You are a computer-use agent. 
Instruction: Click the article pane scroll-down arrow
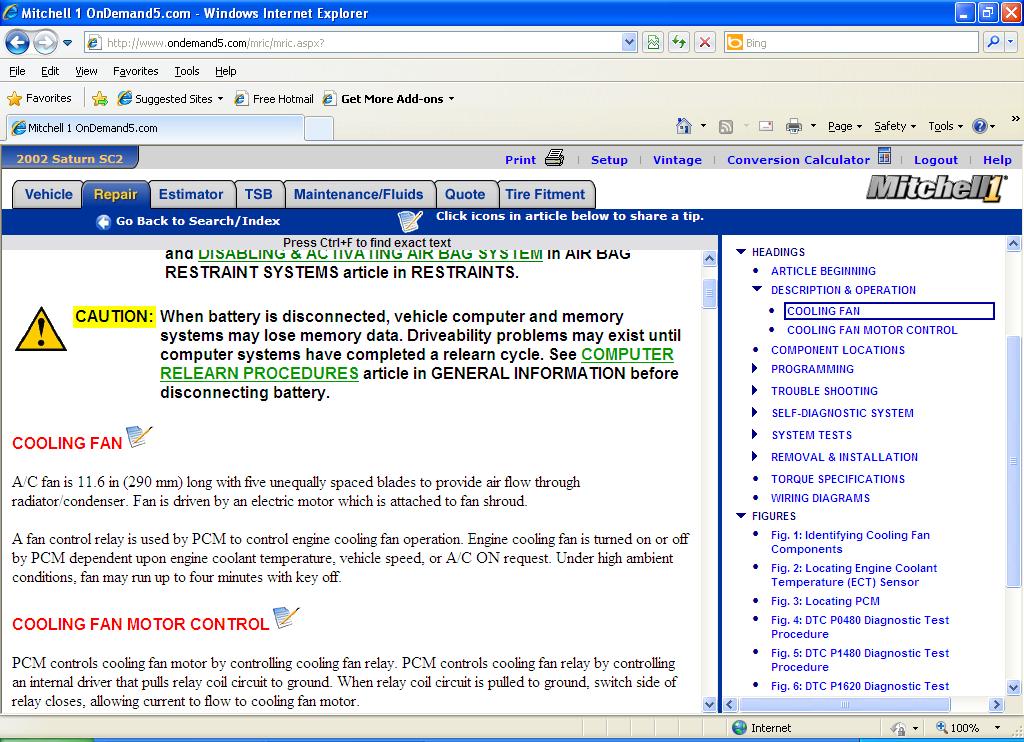click(710, 704)
